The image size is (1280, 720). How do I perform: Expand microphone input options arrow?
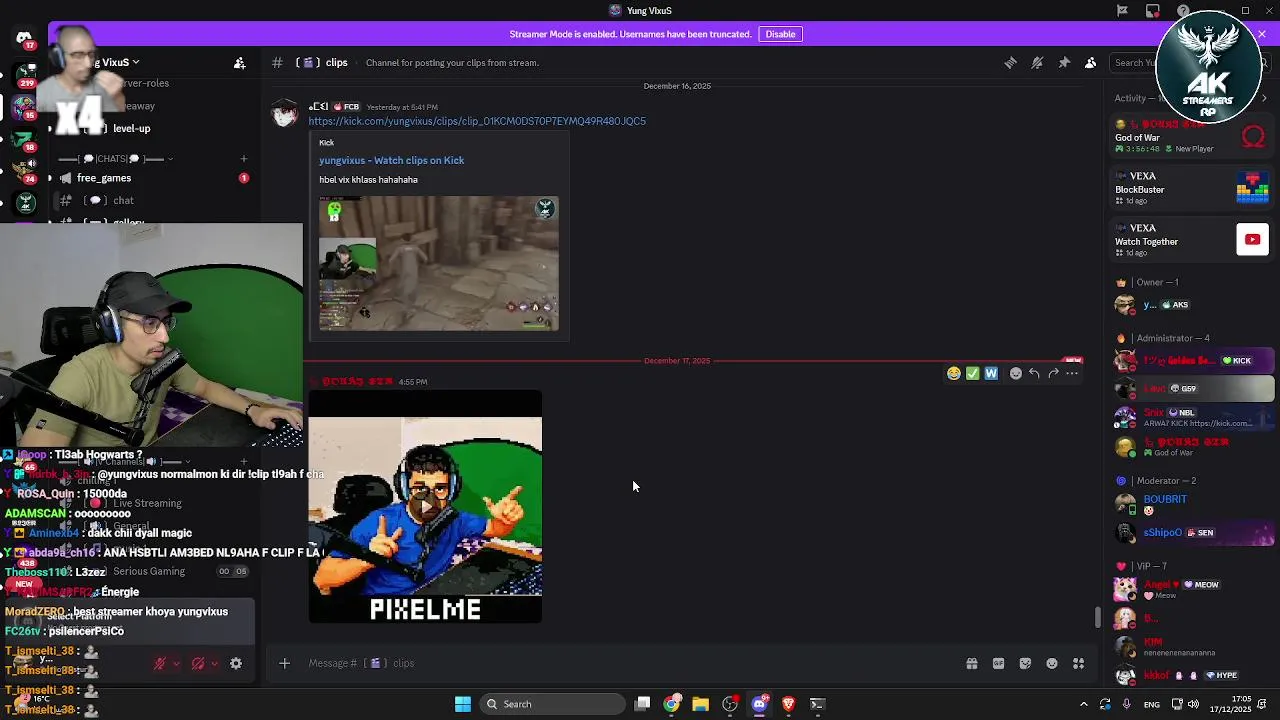tap(176, 663)
